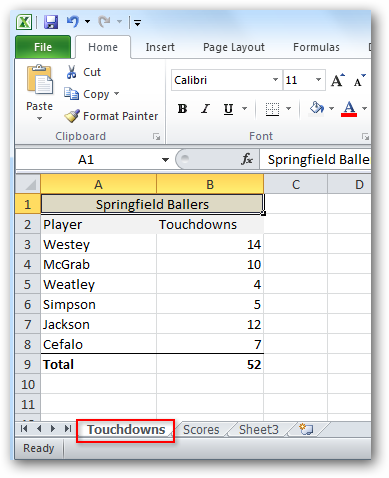This screenshot has height=478, width=389.
Task: Go to first sheet navigation arrow
Action: tap(24, 429)
